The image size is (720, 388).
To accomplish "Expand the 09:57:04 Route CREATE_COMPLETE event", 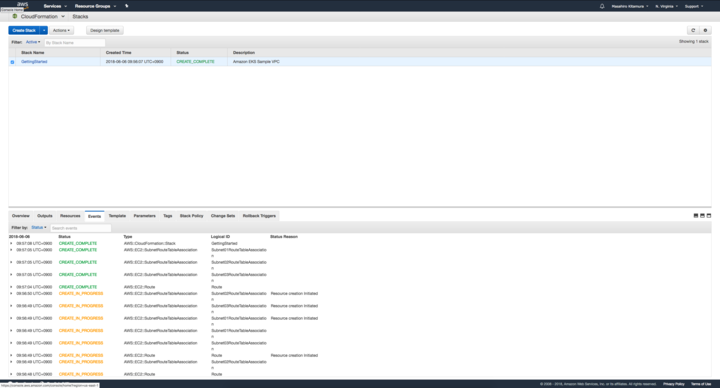I will pyautogui.click(x=11, y=287).
